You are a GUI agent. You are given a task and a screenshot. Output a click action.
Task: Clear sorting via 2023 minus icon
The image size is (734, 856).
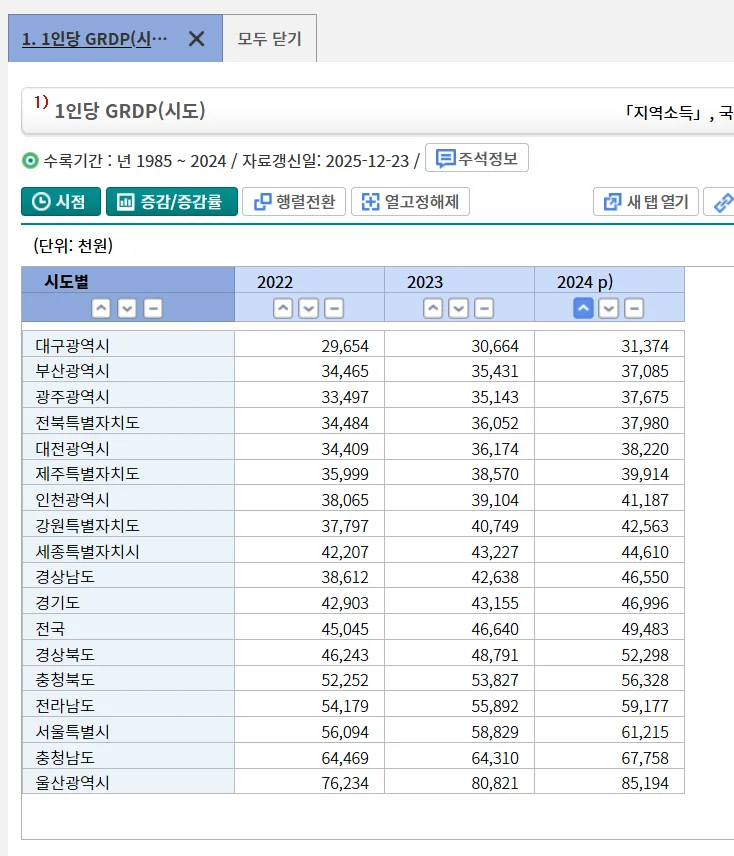(x=484, y=308)
